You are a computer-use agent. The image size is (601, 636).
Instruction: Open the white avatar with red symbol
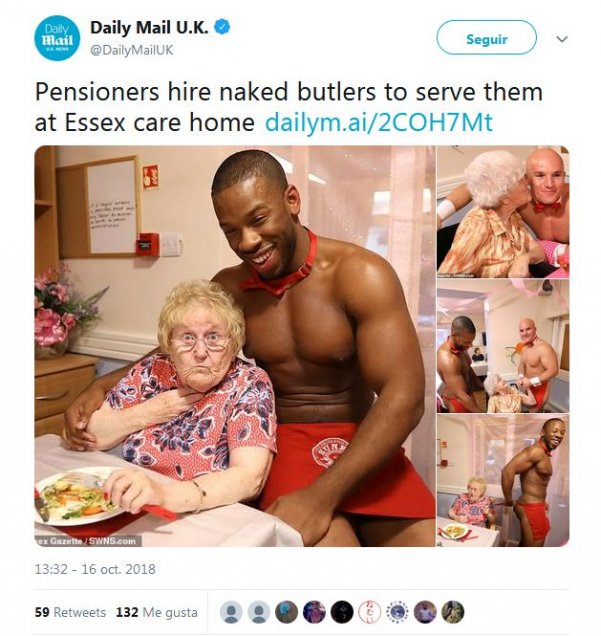pos(370,612)
